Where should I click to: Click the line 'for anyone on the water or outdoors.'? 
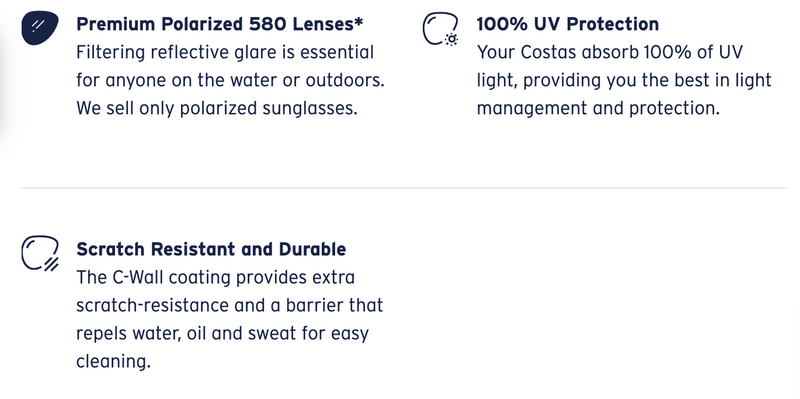230,80
